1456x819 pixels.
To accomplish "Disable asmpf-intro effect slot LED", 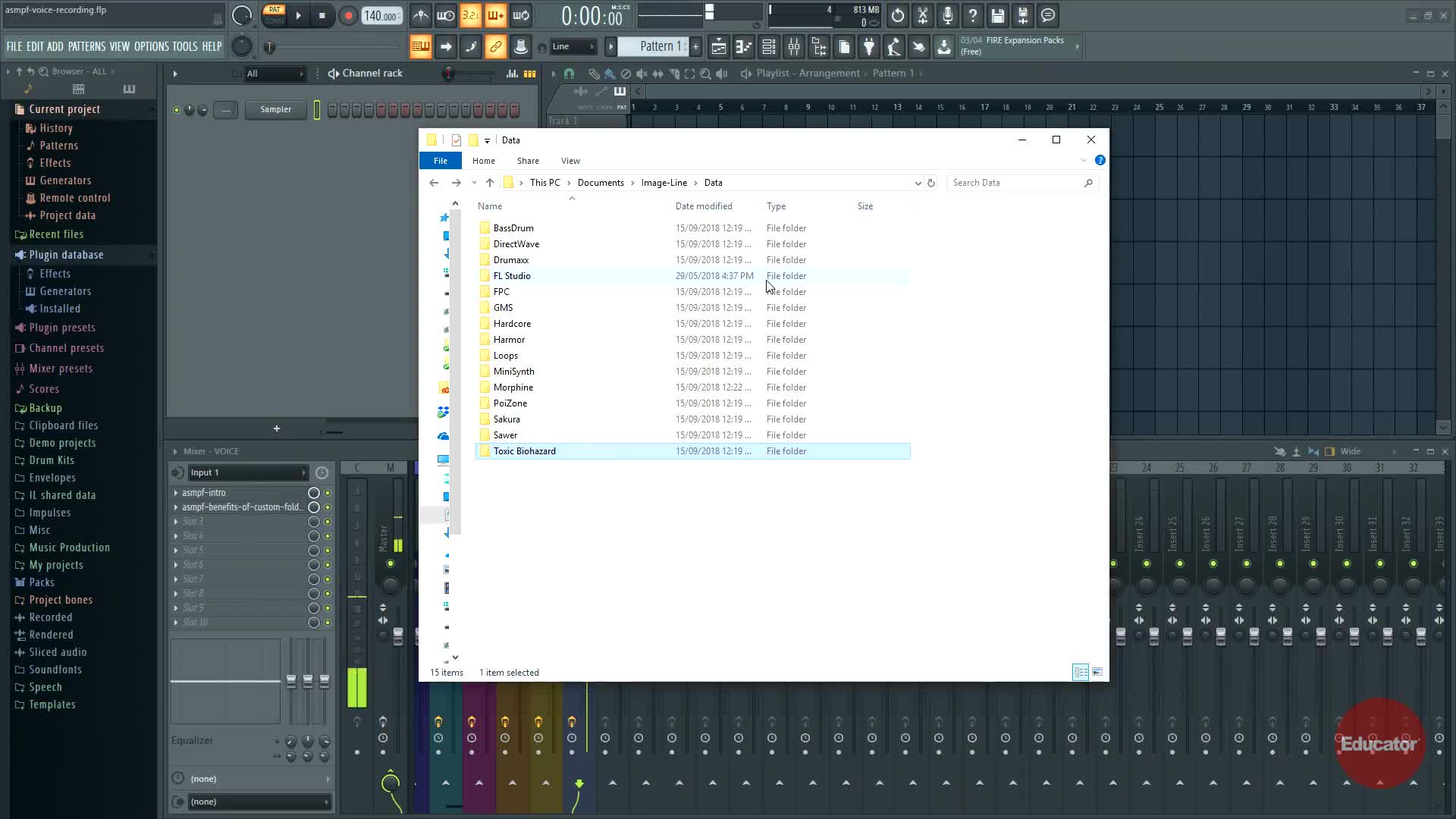I will pyautogui.click(x=328, y=493).
